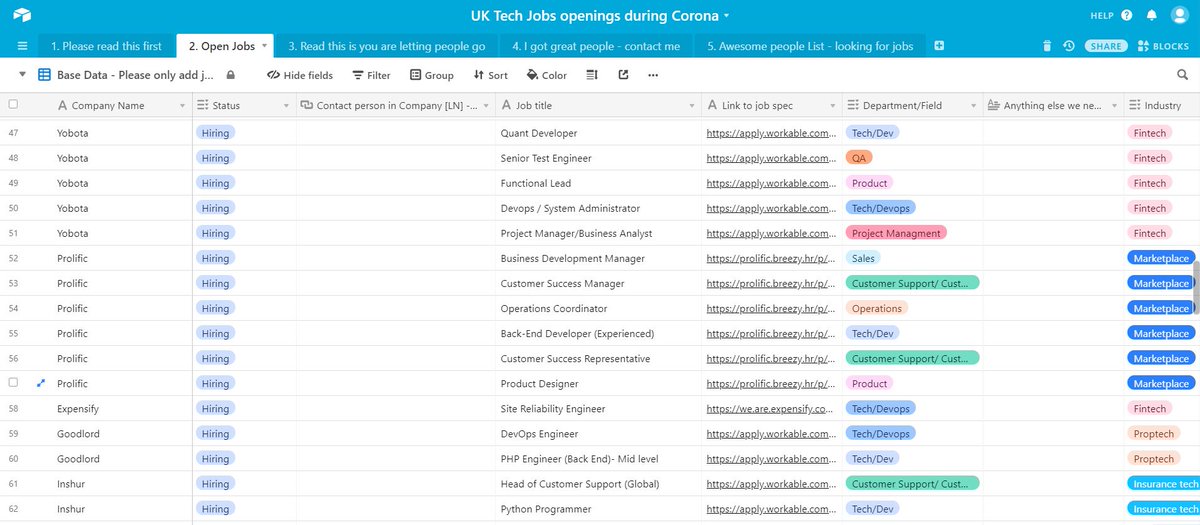The width and height of the screenshot is (1200, 525).
Task: Click the grid view icon beside Base Data
Action: (44, 75)
